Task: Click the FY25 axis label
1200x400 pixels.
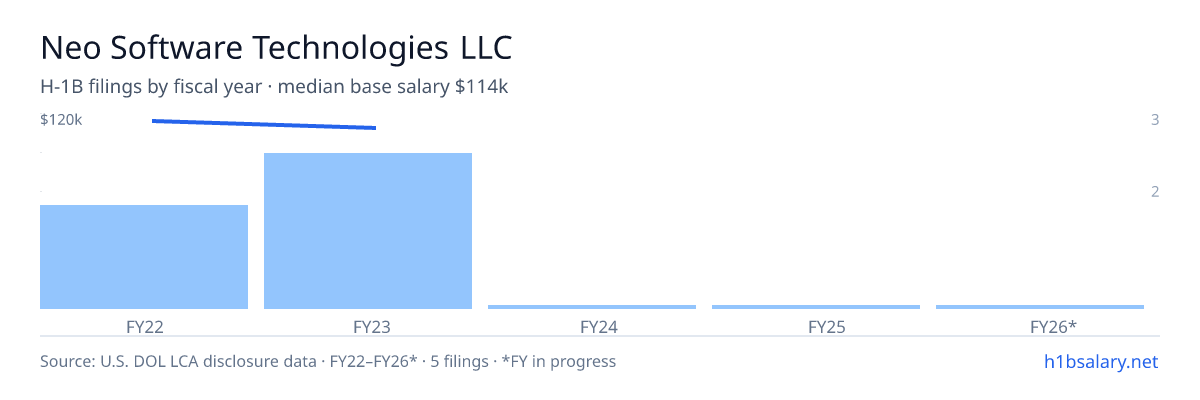Action: point(816,327)
